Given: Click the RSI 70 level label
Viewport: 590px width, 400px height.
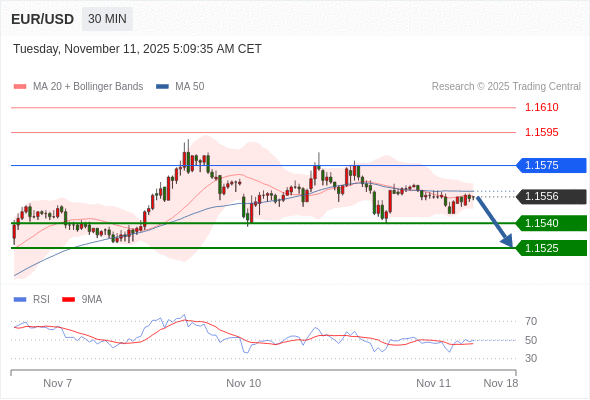Looking at the screenshot, I should click(531, 321).
